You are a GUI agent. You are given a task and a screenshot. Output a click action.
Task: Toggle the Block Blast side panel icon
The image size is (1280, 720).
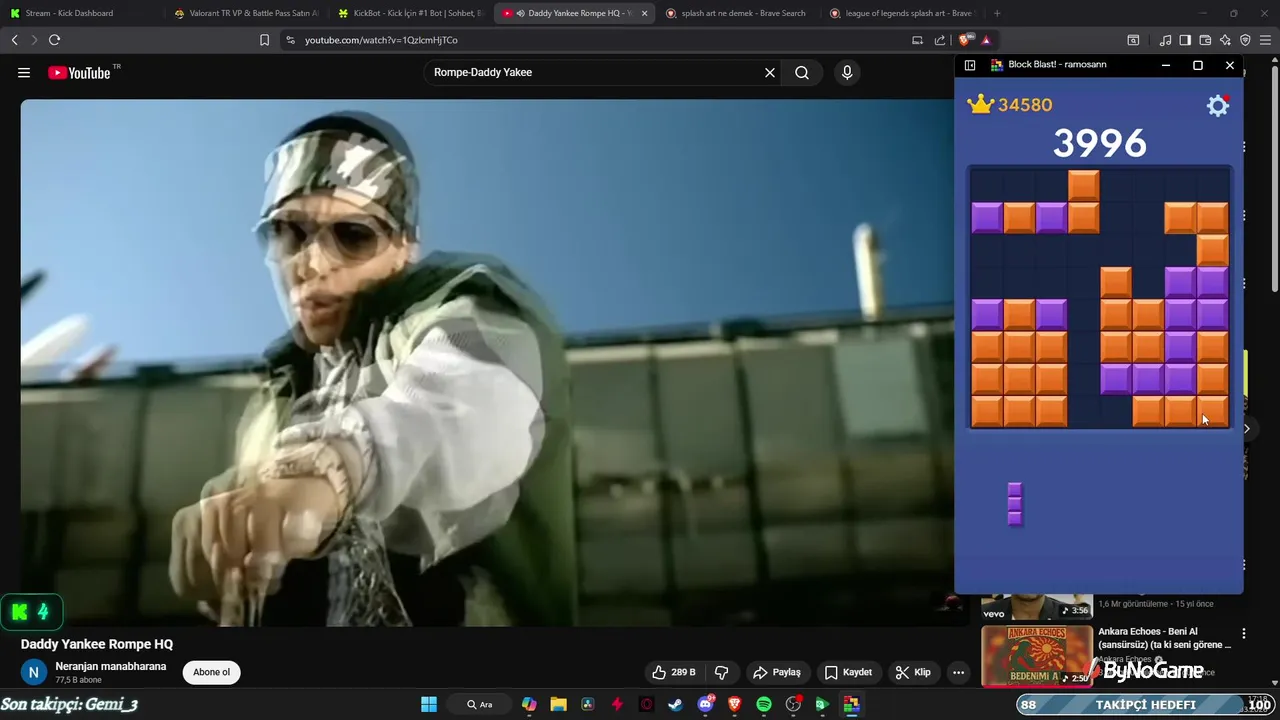969,65
